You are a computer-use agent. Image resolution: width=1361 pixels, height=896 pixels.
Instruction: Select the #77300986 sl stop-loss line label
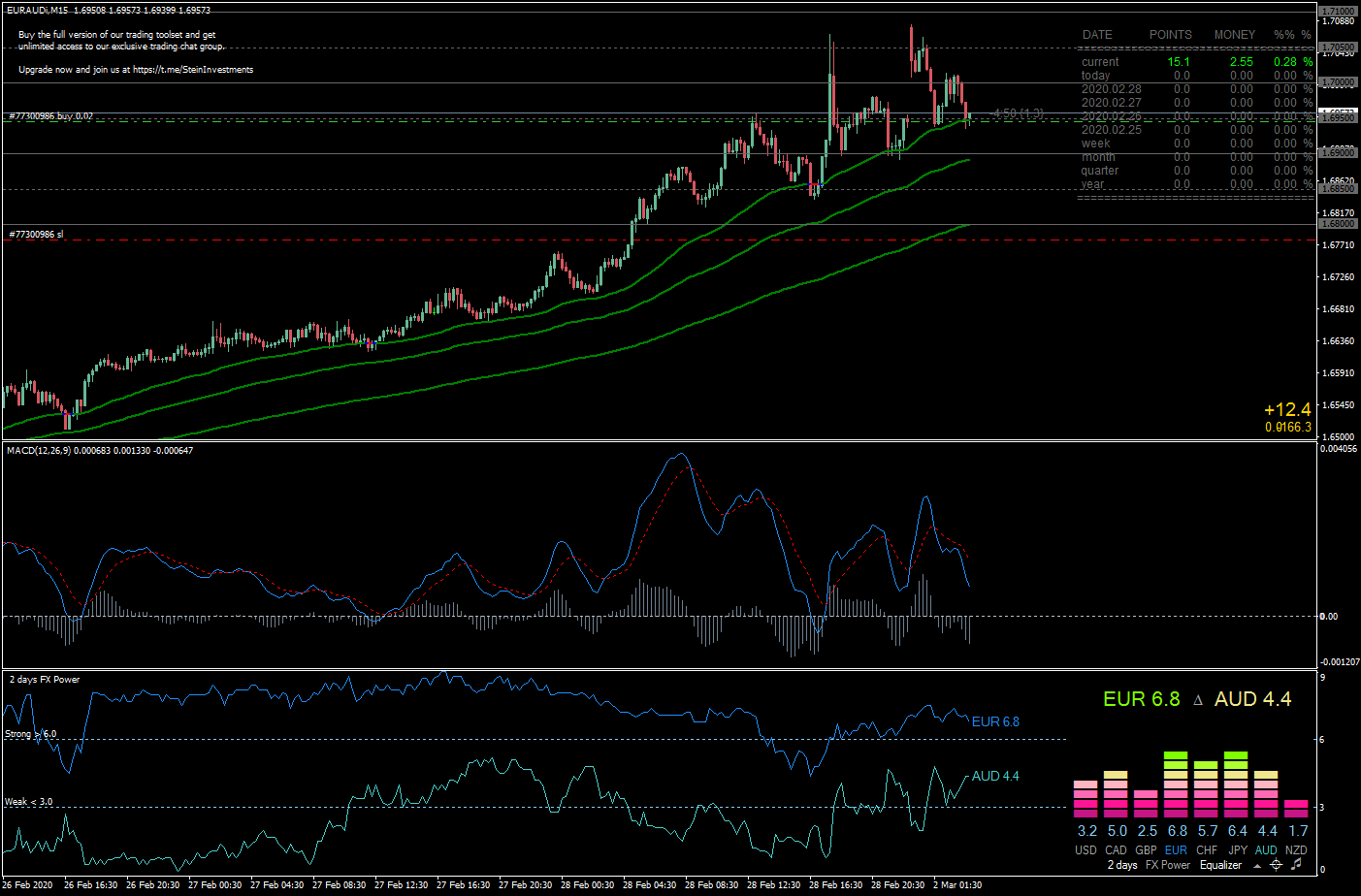(36, 235)
